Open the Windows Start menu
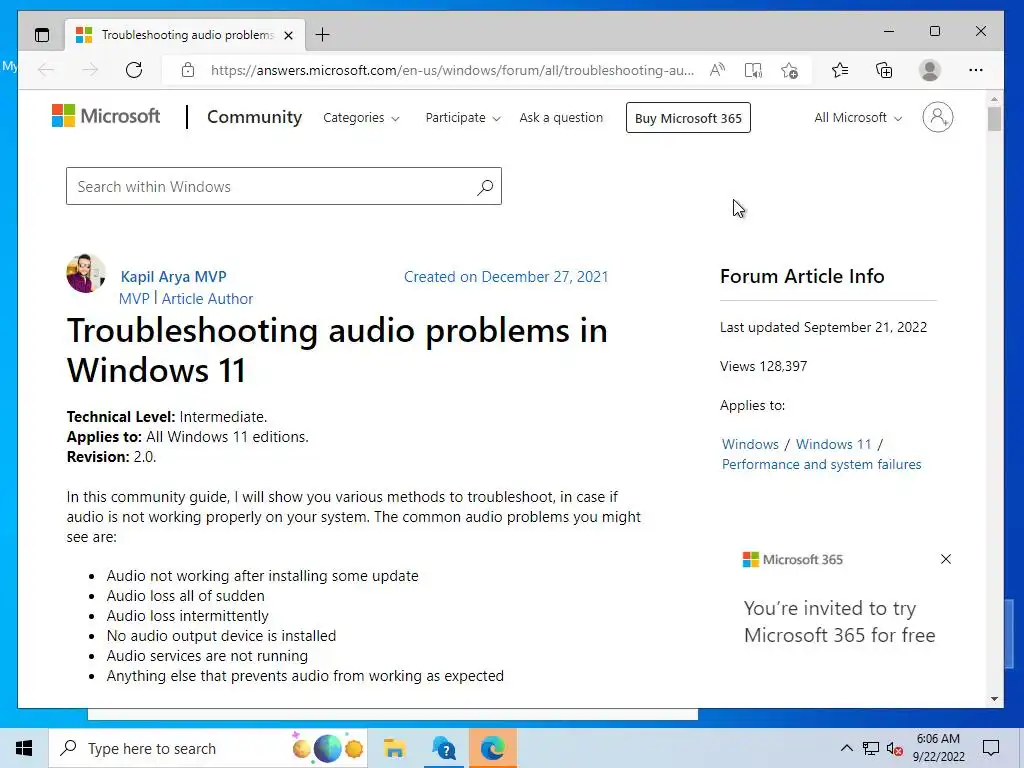1024x768 pixels. 24,748
